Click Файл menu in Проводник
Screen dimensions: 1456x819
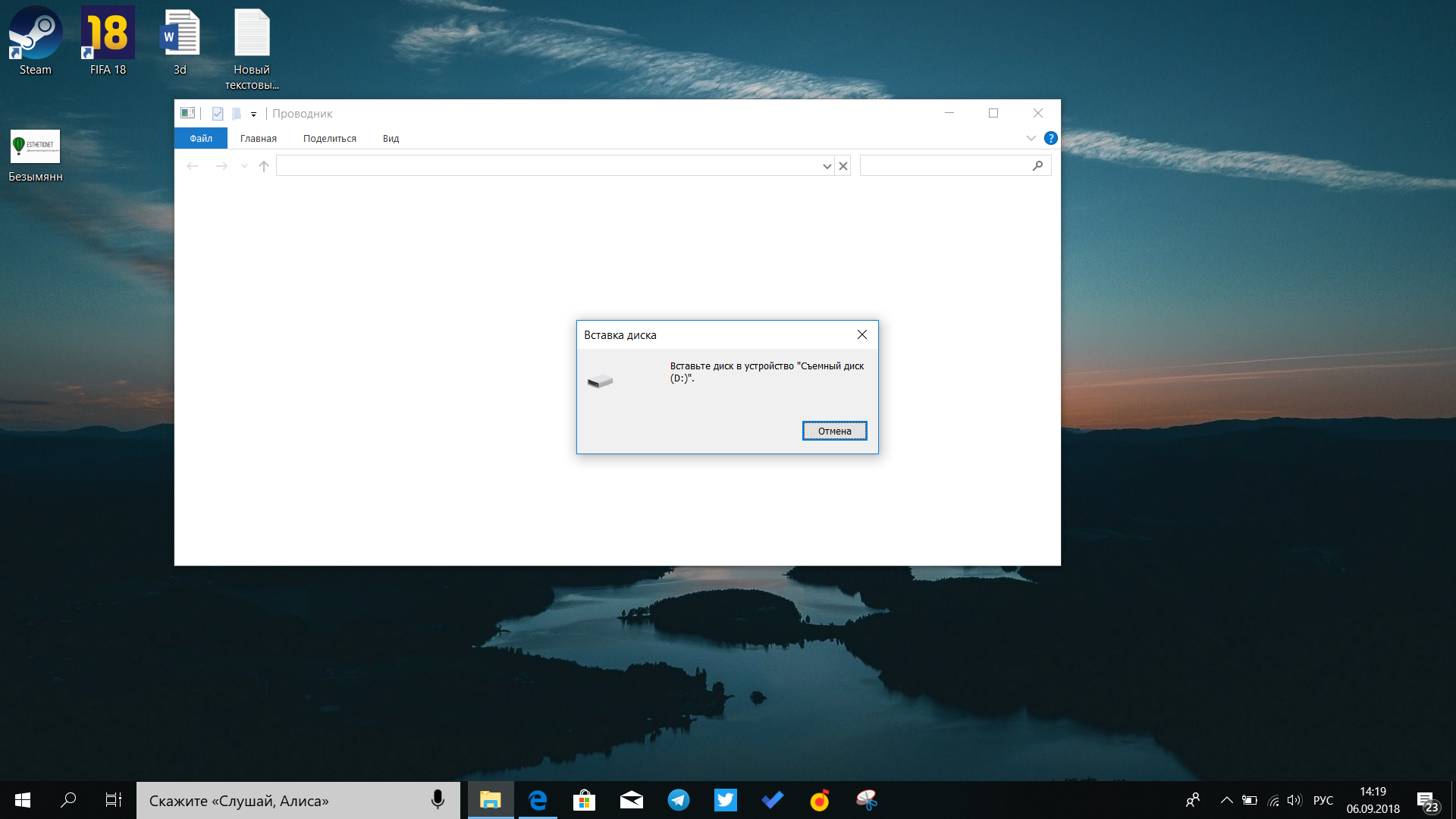pos(199,138)
